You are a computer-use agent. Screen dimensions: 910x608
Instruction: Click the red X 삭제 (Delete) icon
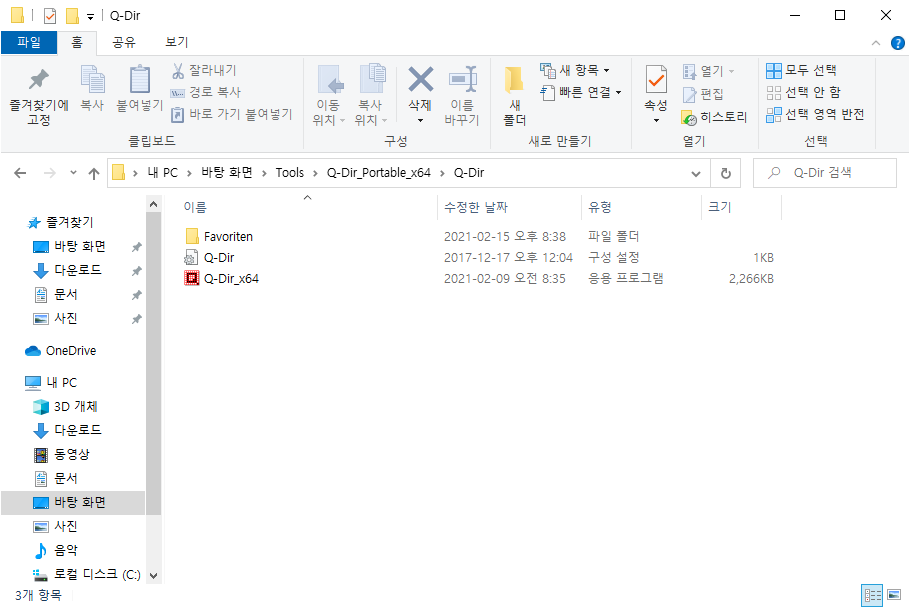[x=420, y=80]
